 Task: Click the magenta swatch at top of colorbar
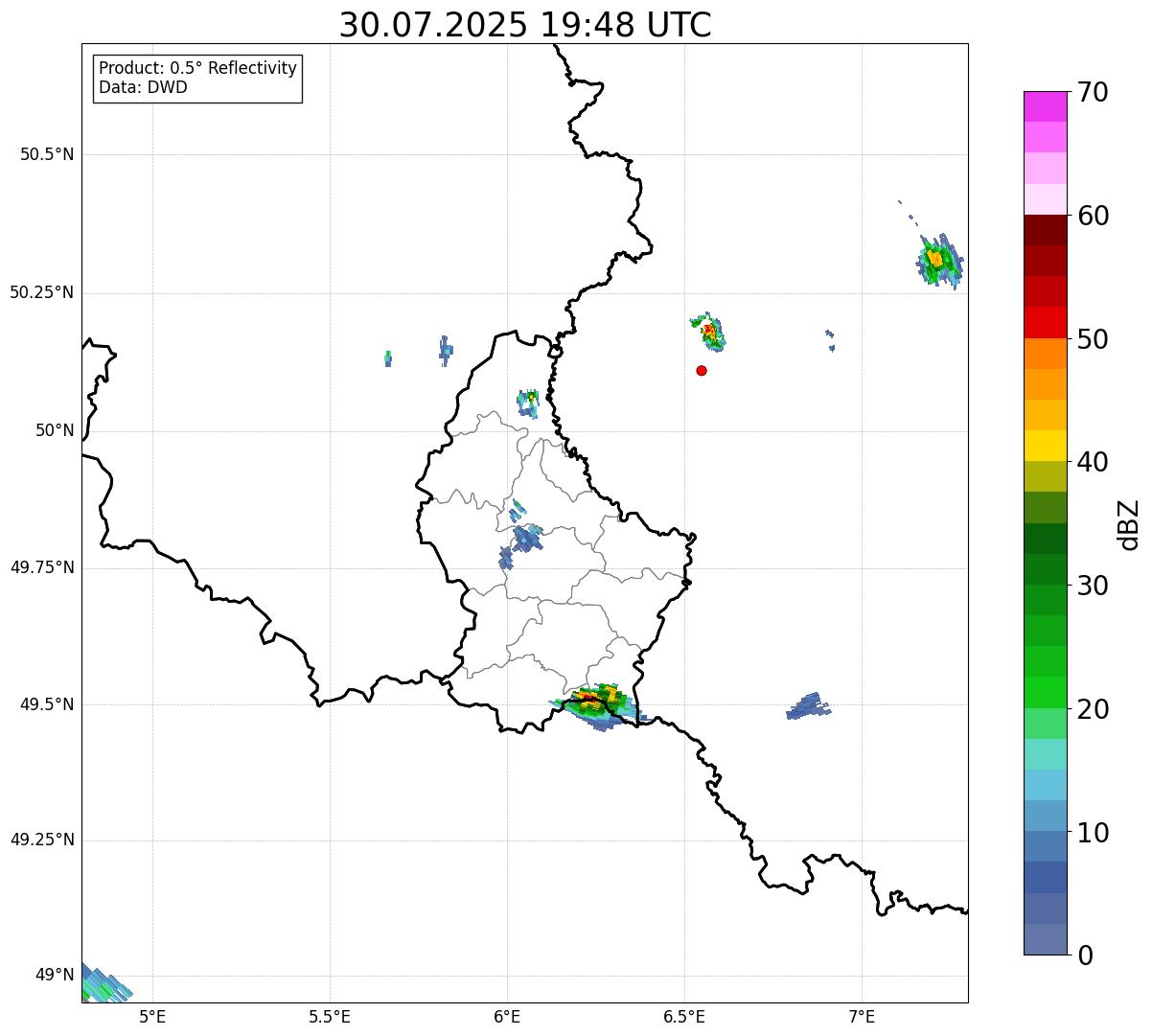tap(1045, 106)
